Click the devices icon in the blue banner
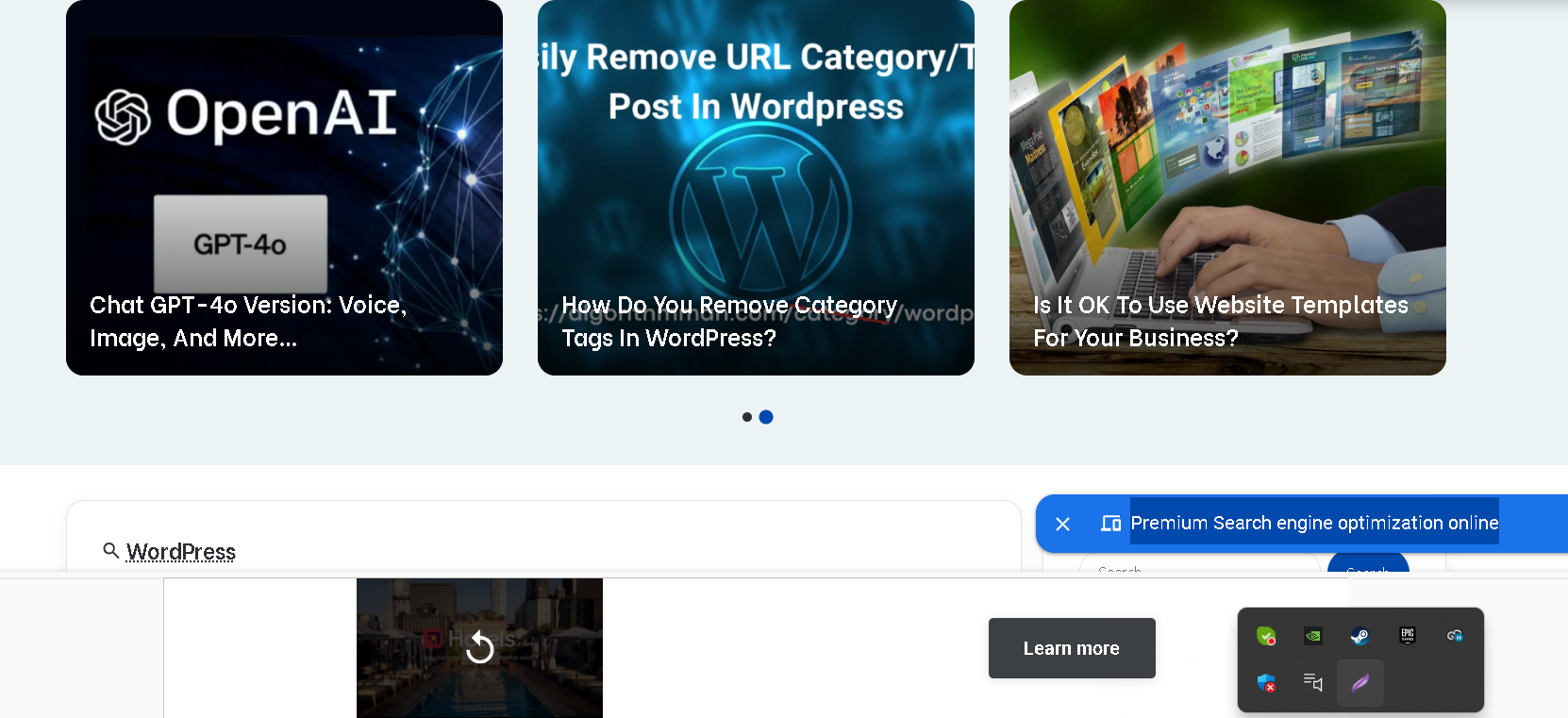Screen dimensions: 1568x718 point(1111,523)
